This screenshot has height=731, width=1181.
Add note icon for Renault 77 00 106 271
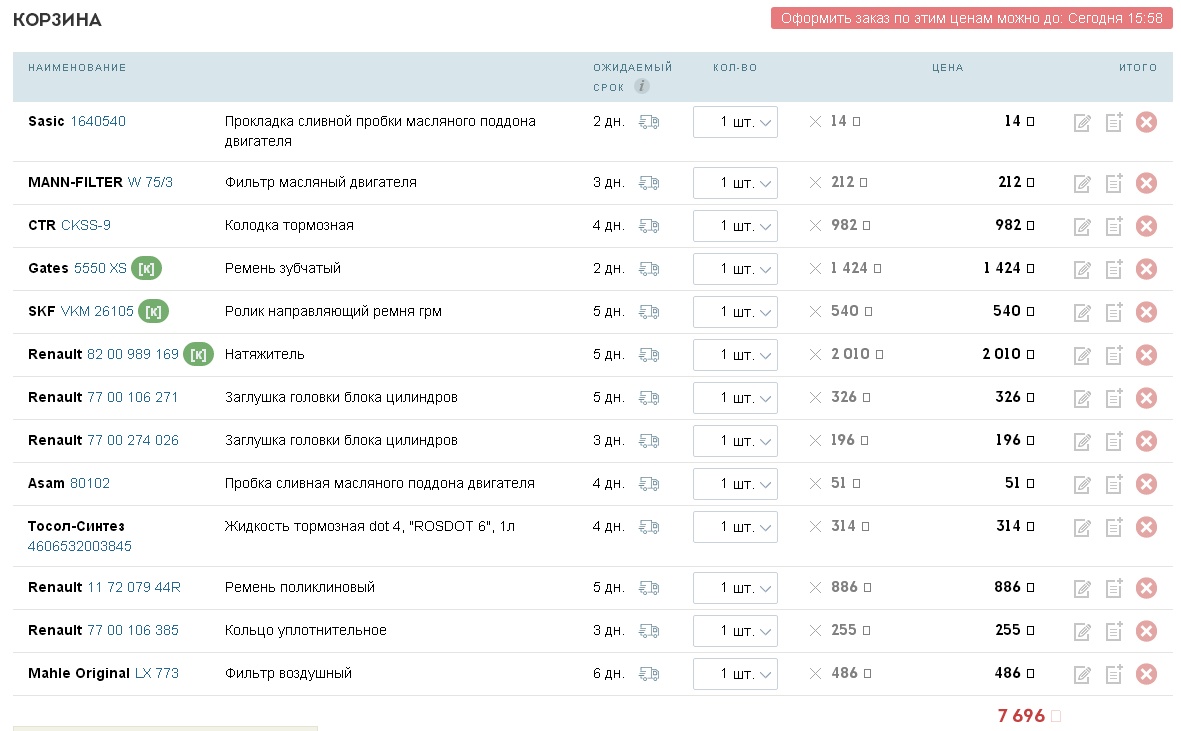point(1114,397)
